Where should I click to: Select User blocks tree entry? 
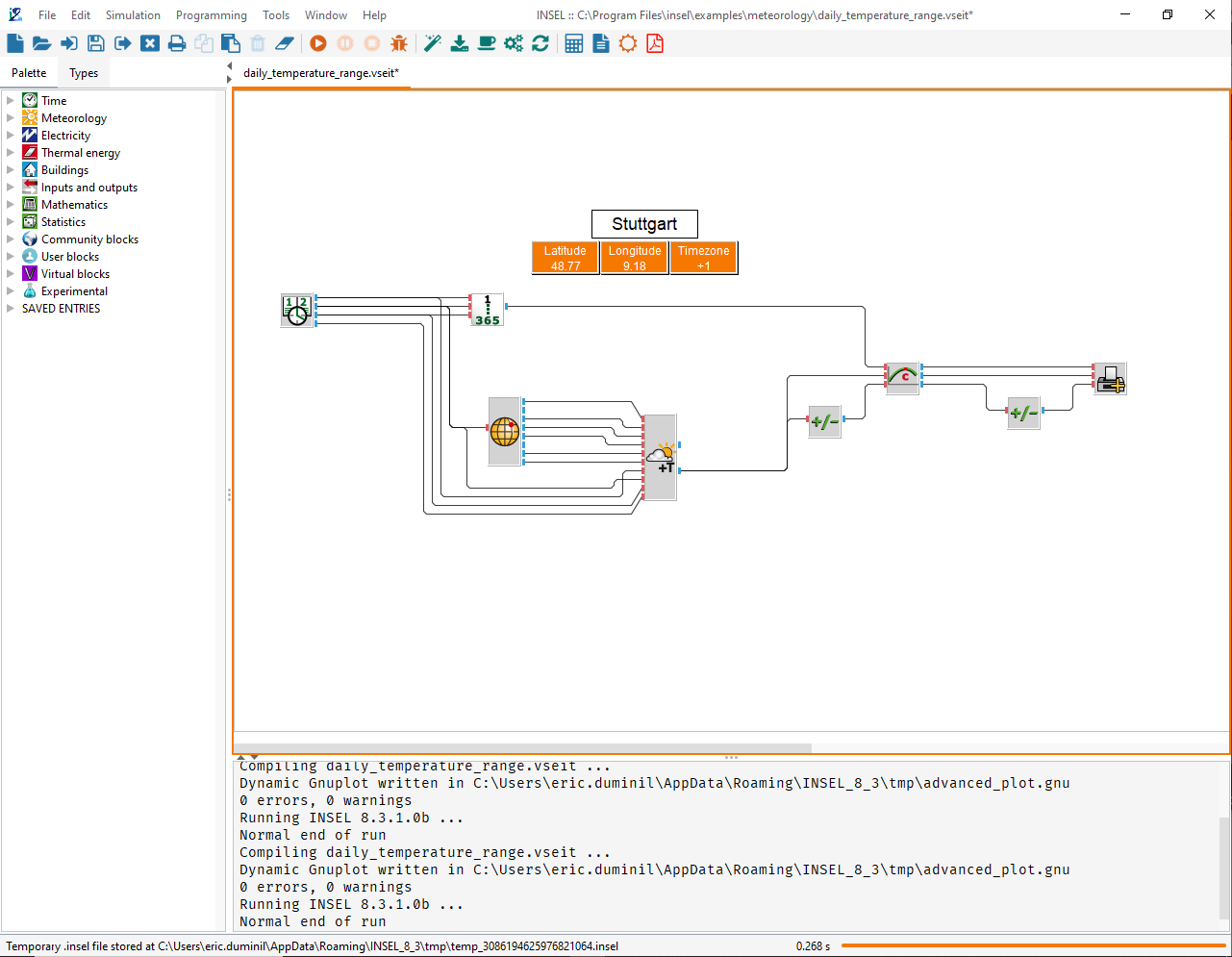tap(69, 257)
